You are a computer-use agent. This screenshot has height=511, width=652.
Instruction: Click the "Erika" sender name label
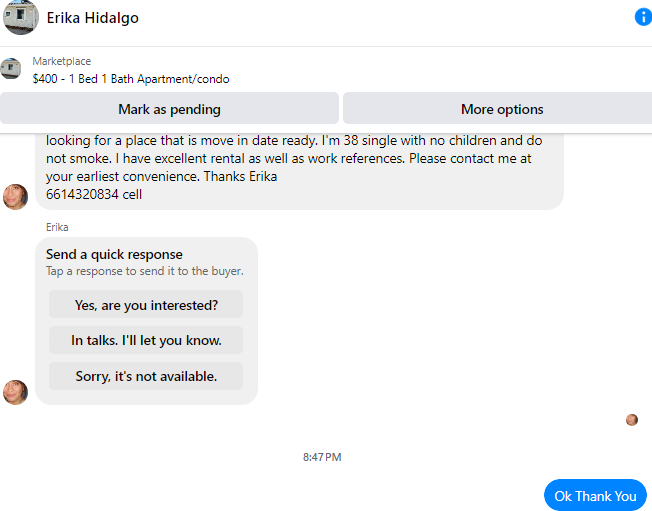pos(59,227)
